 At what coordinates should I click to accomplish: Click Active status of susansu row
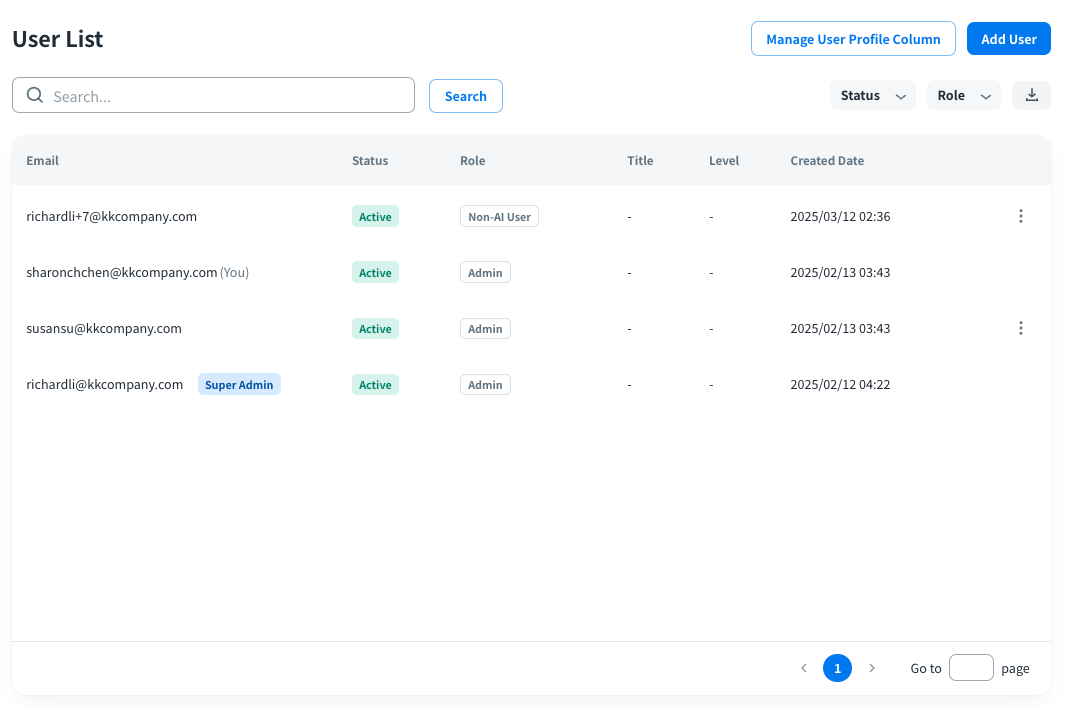[x=375, y=329]
